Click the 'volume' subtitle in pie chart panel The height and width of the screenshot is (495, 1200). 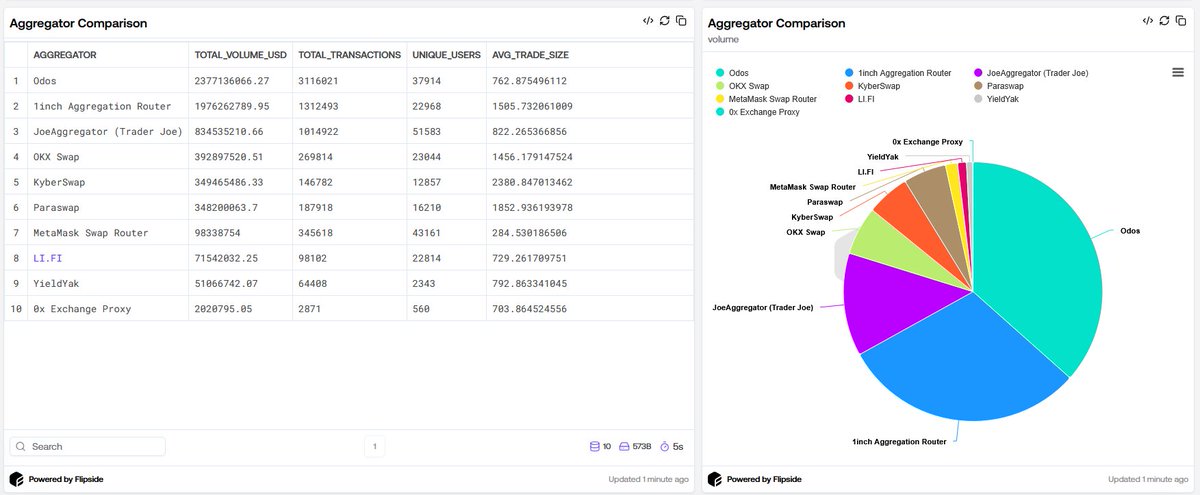click(x=722, y=40)
